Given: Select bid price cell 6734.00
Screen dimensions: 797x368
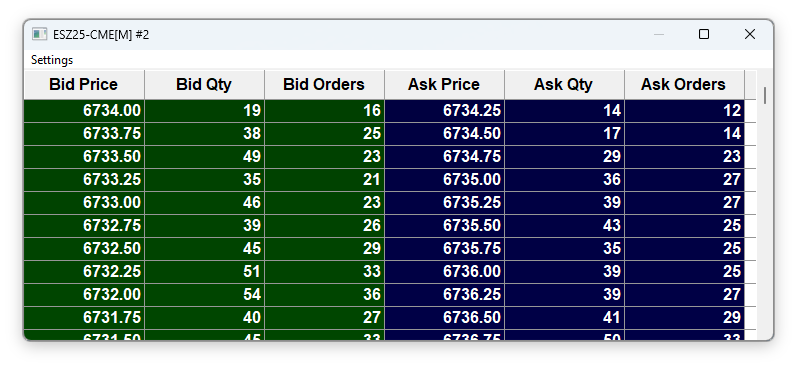Looking at the screenshot, I should click(x=84, y=111).
